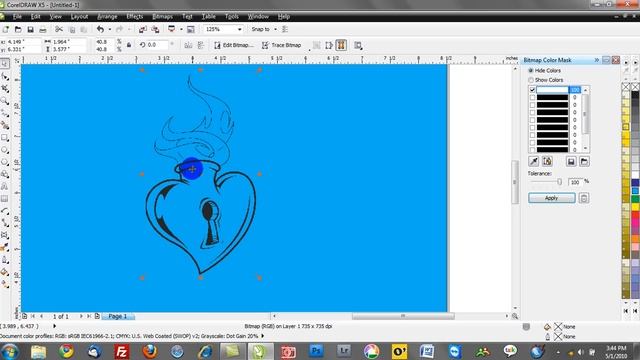Screen dimensions: 640x360
Task: Click the Apply button
Action: [552, 198]
